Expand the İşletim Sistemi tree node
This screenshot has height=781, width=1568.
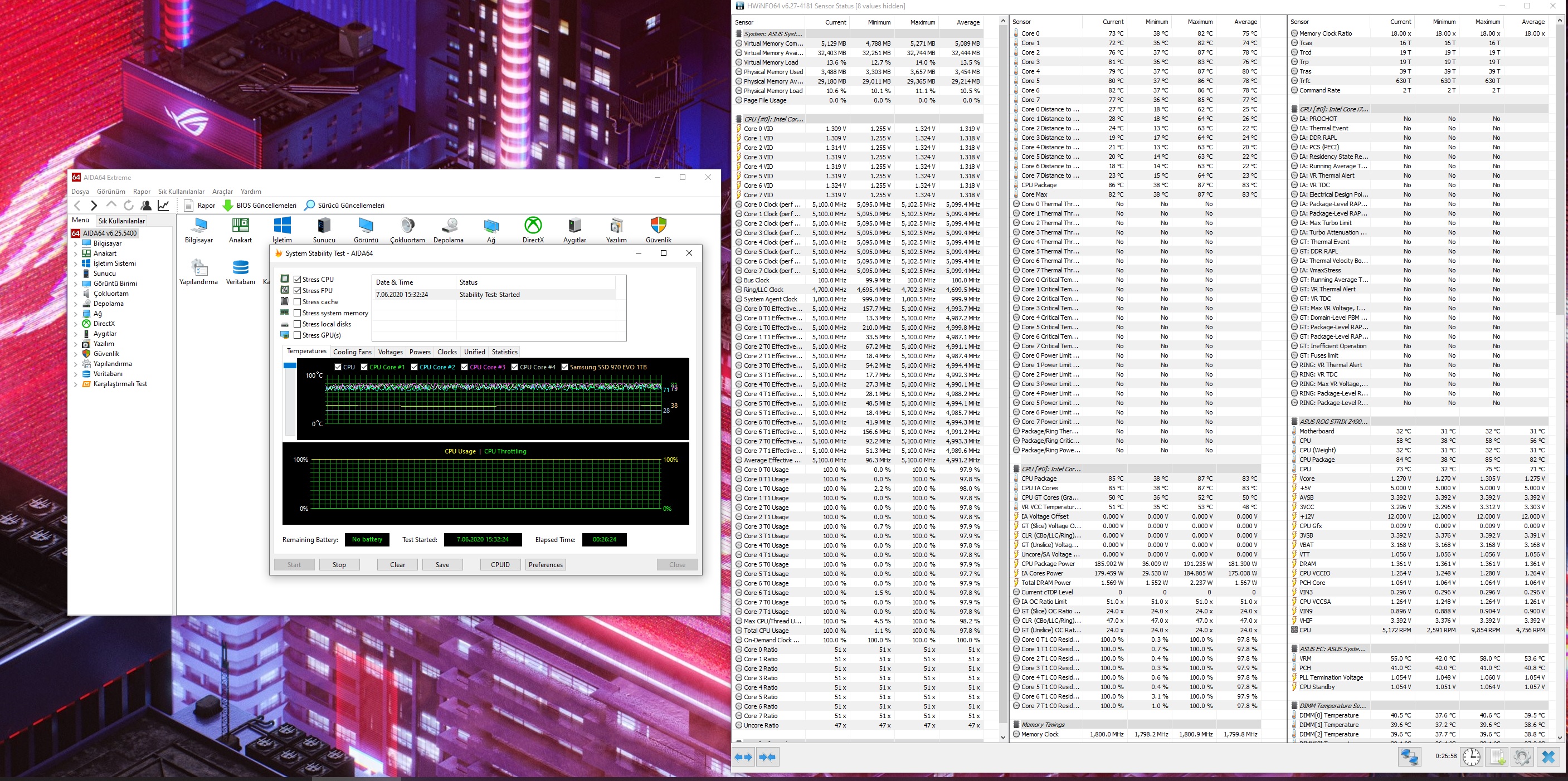[x=75, y=263]
